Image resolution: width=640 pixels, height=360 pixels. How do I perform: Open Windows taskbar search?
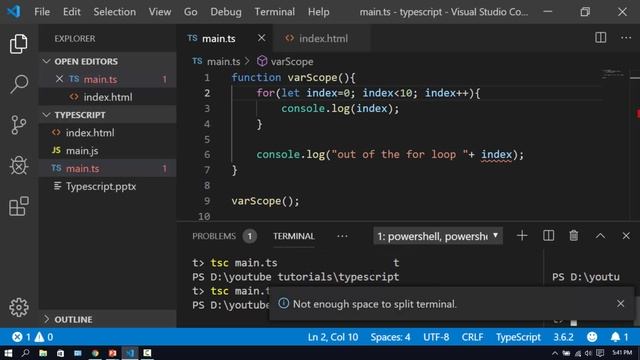[x=25, y=353]
